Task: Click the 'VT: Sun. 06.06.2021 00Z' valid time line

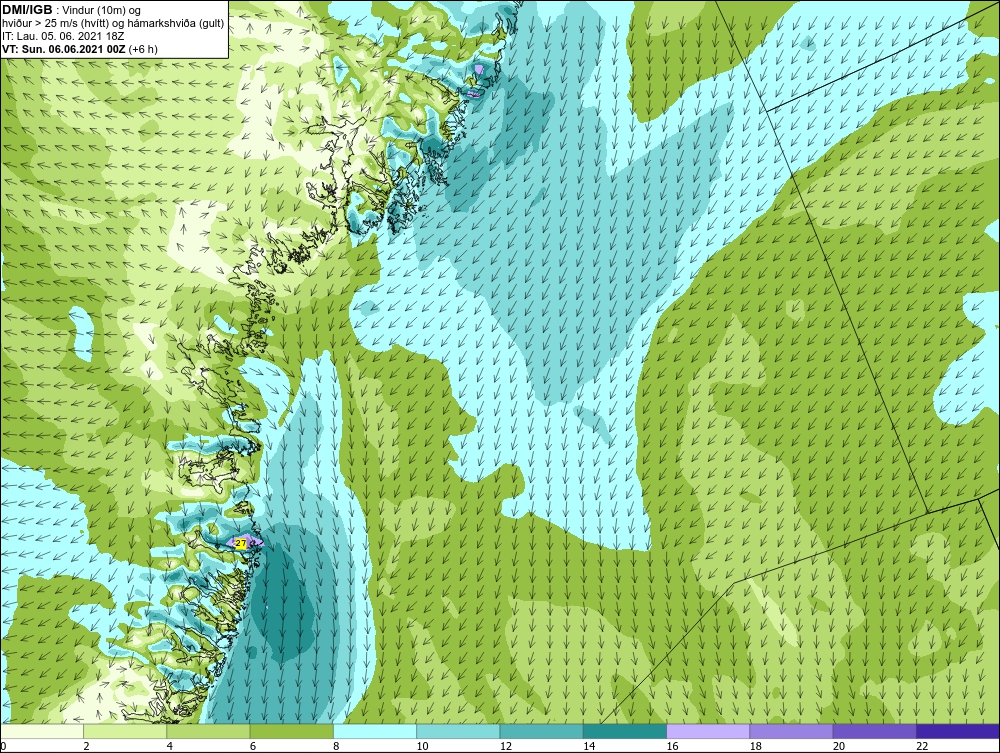Action: click(x=80, y=49)
